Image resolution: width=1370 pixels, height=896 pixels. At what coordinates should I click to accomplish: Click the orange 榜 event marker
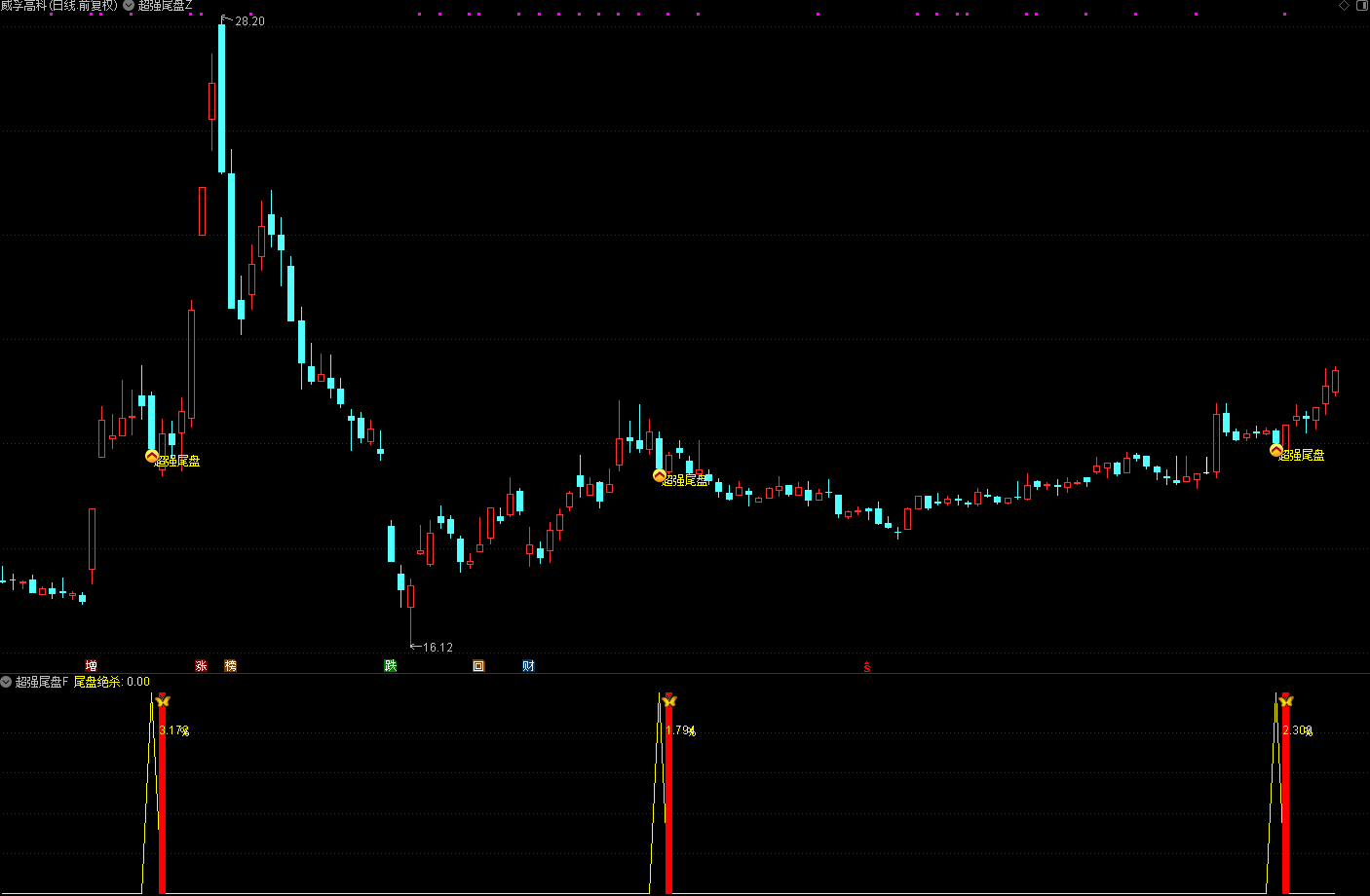point(231,666)
